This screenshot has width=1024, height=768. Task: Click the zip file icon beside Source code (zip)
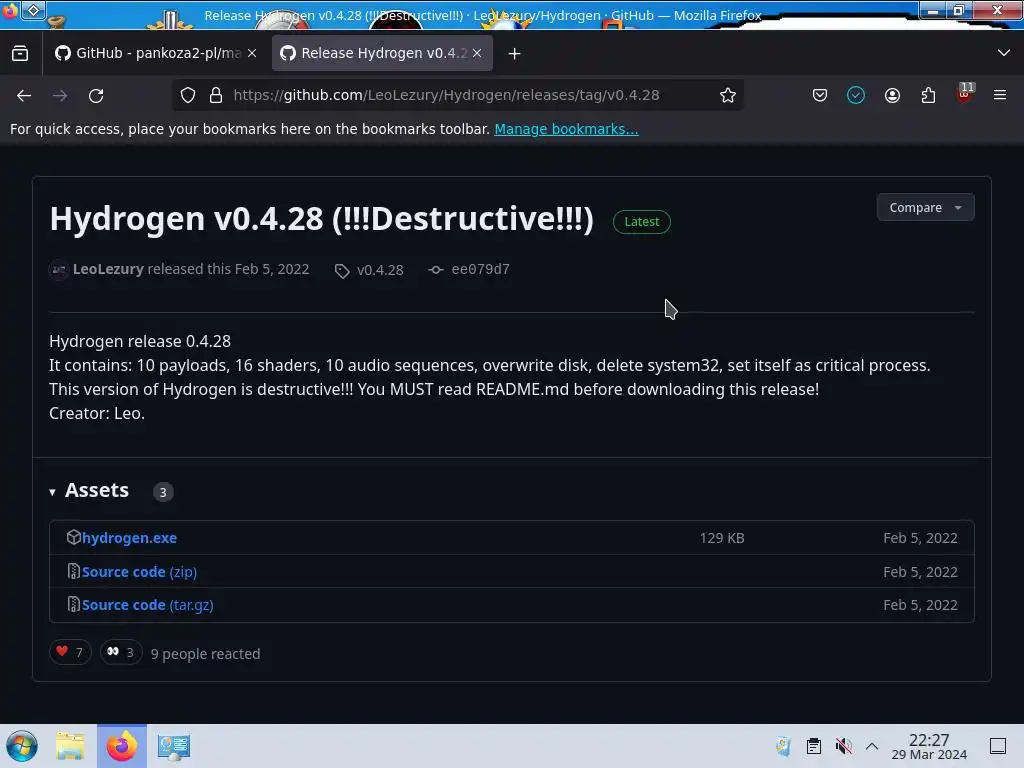(x=73, y=571)
